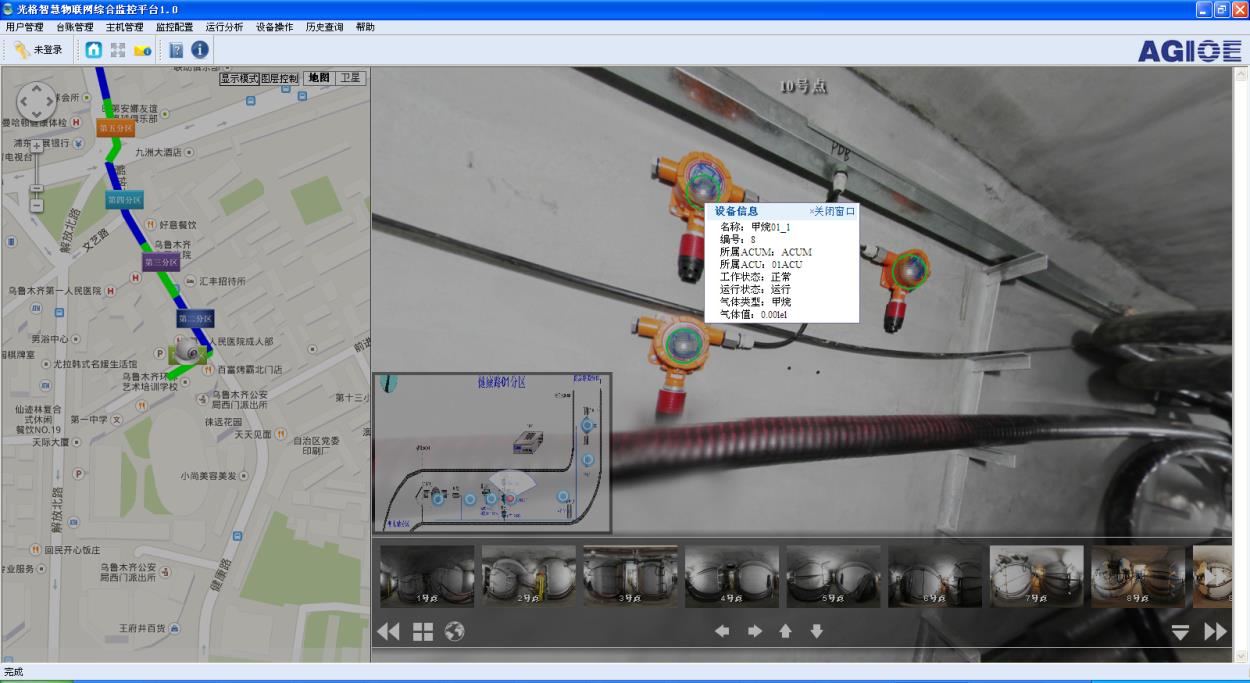Image resolution: width=1250 pixels, height=683 pixels.
Task: Click the map zoom-in plus button
Action: coord(37,146)
